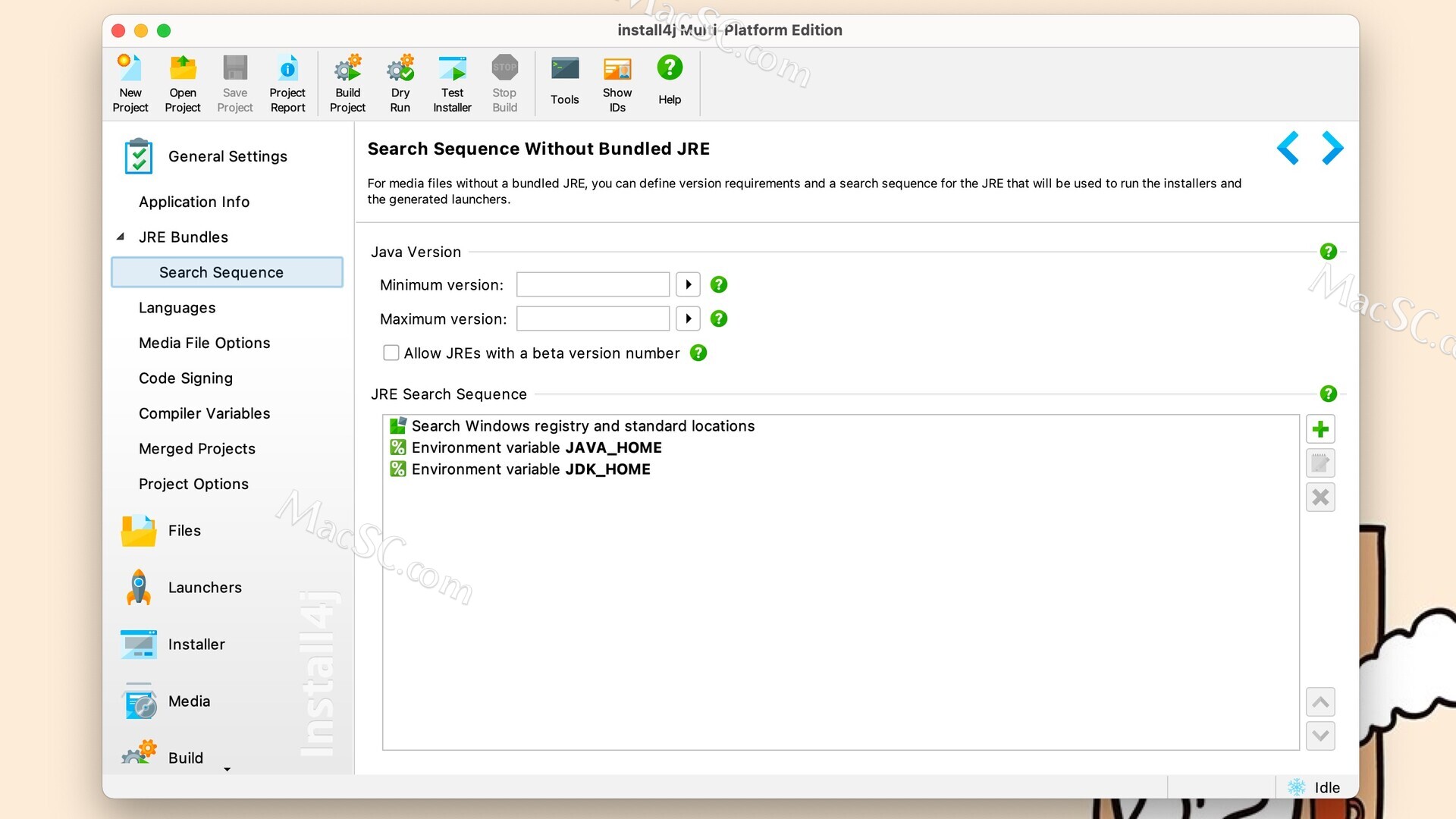Create a New Project from the toolbar
Screen dimensions: 1456x819
tap(130, 82)
